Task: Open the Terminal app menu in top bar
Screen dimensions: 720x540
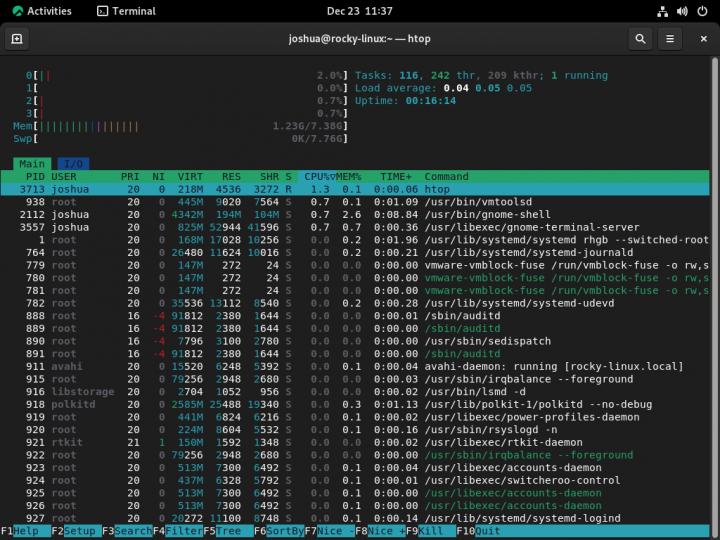Action: coord(127,11)
